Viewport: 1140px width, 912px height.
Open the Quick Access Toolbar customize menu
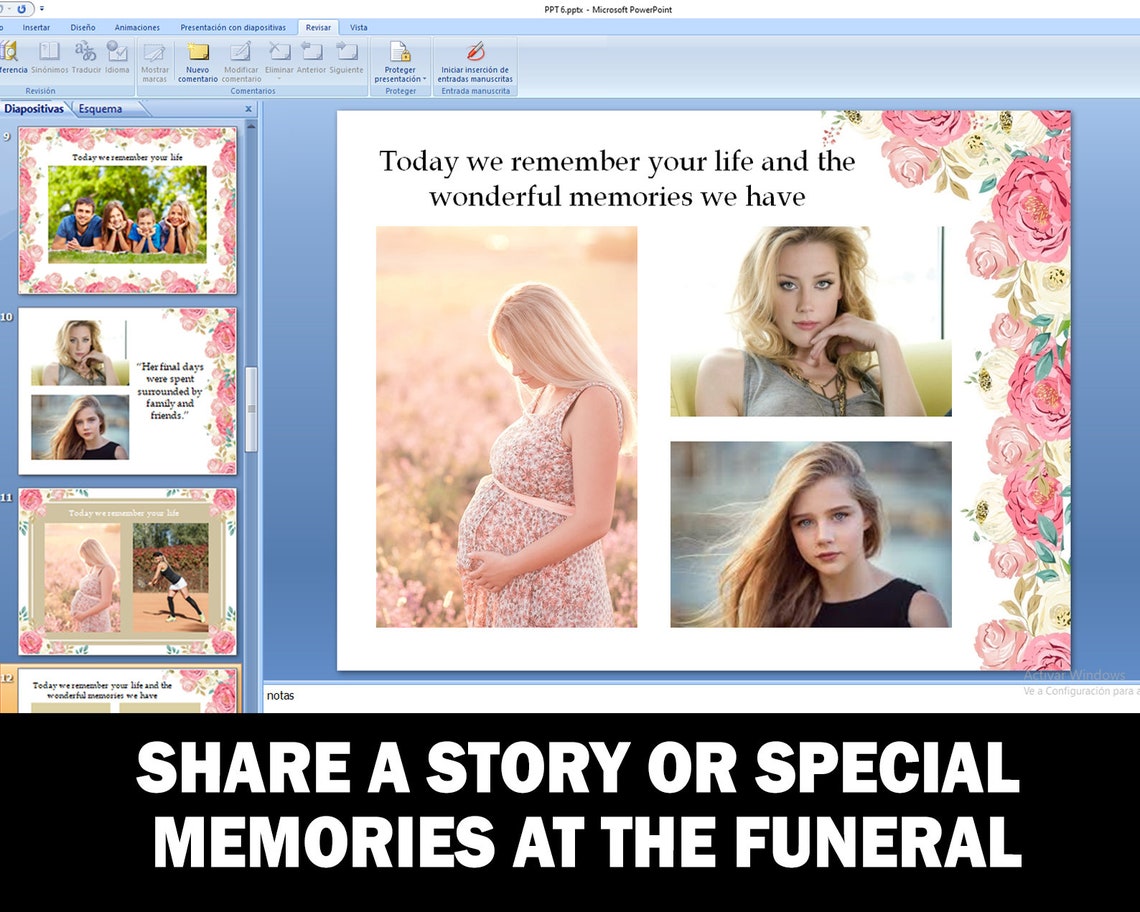pyautogui.click(x=42, y=8)
